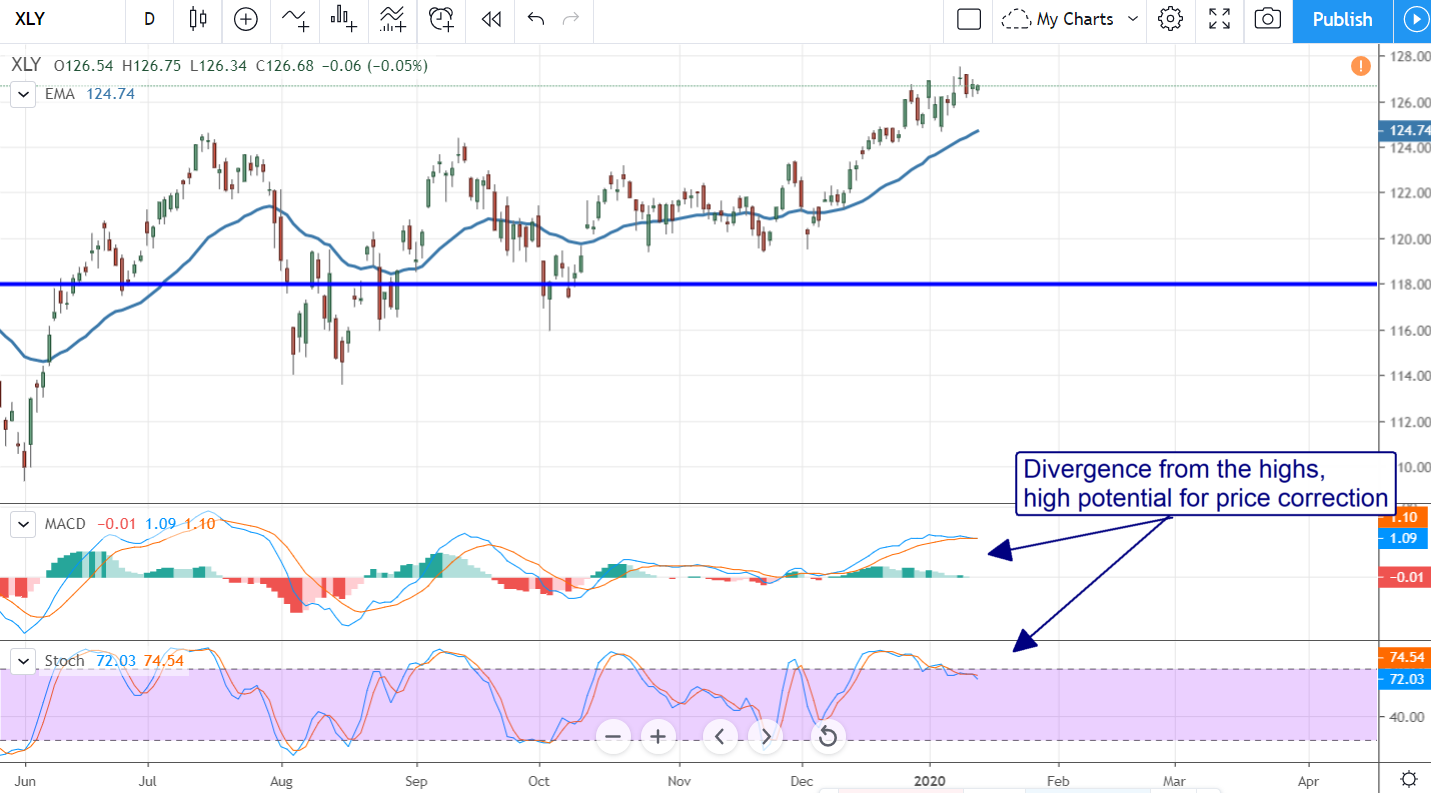Screen dimensions: 1431x793
Task: Collapse the EMA indicator legend
Action: click(x=22, y=94)
